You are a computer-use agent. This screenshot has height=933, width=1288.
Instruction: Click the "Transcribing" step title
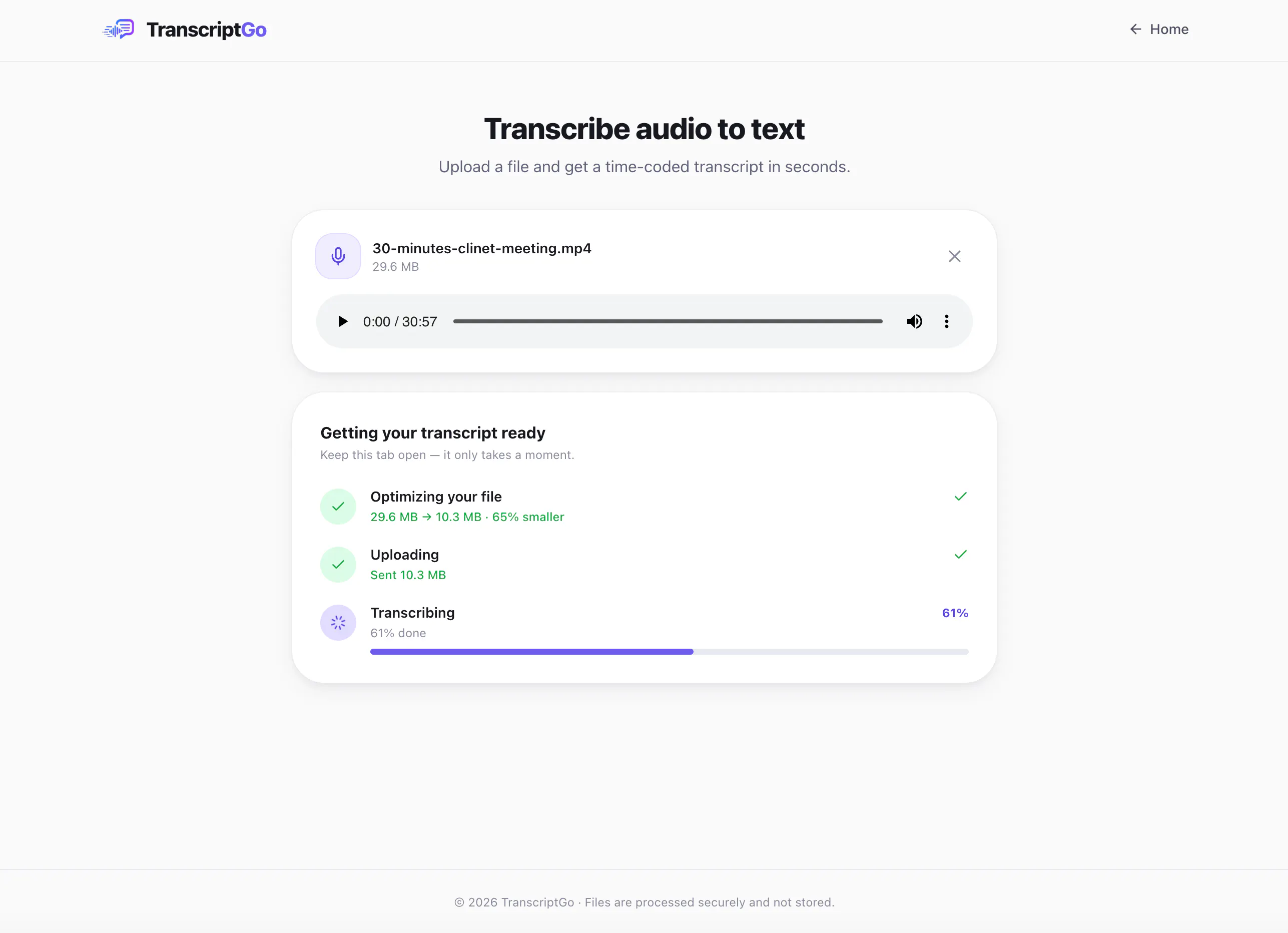click(412, 613)
